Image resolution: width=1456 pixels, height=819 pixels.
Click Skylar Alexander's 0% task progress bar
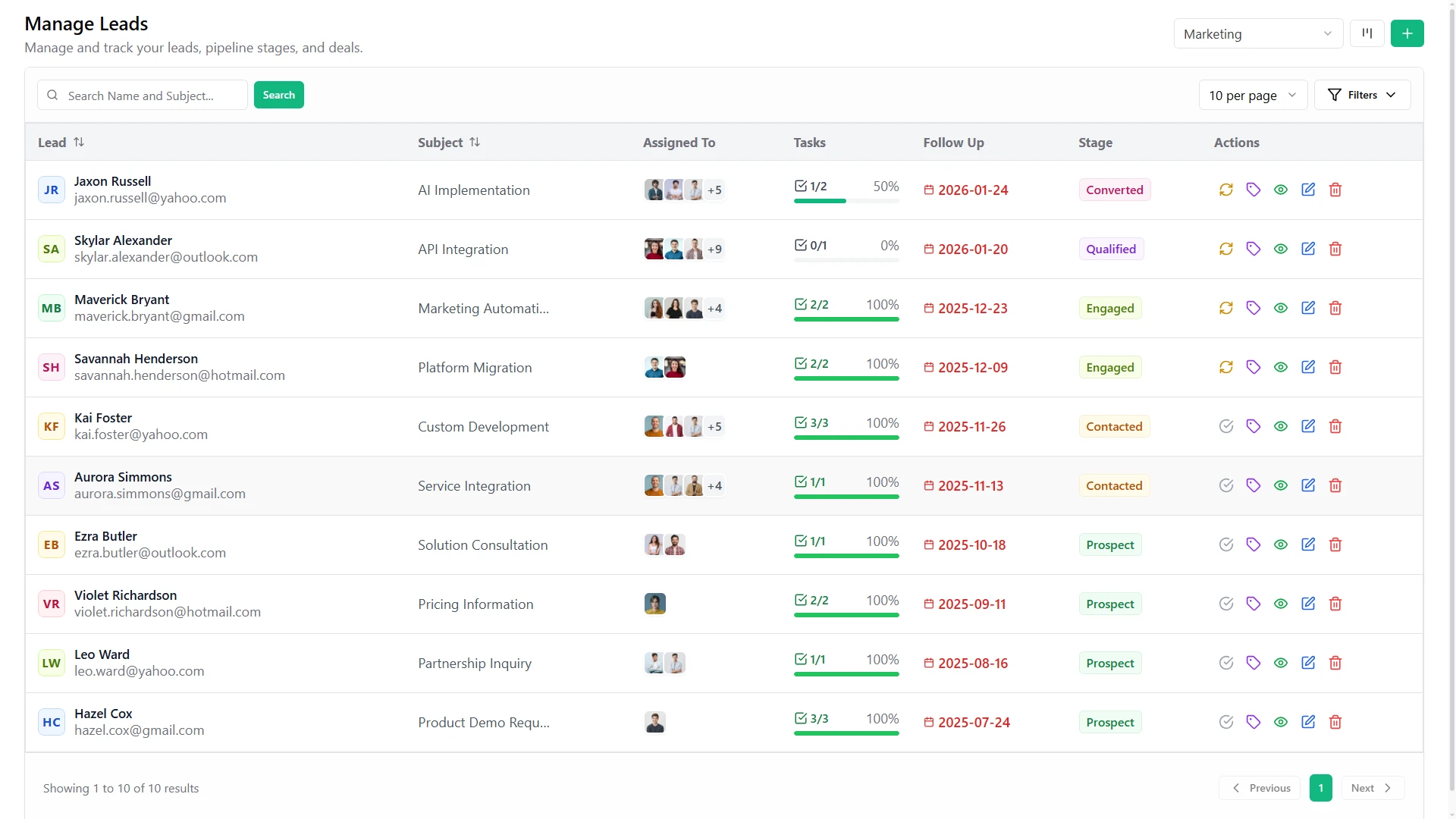coord(846,260)
